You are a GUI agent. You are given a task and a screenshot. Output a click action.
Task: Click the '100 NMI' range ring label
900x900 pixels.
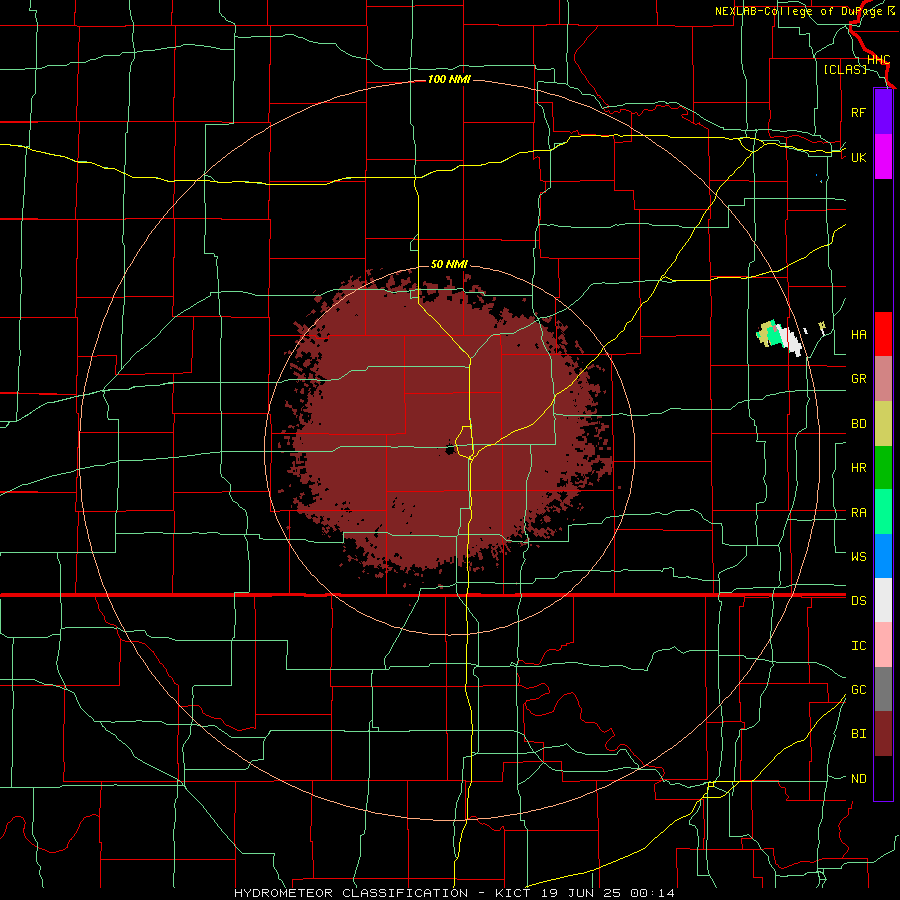(449, 79)
